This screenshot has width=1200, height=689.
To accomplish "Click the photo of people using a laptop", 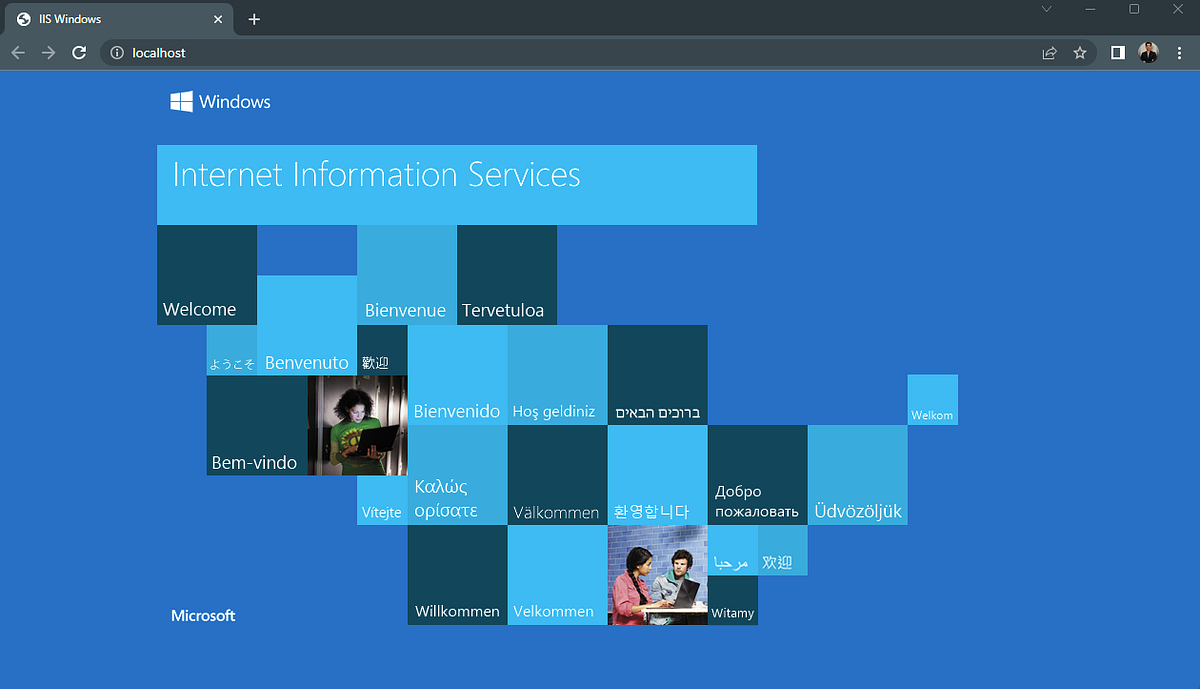I will pyautogui.click(x=657, y=575).
